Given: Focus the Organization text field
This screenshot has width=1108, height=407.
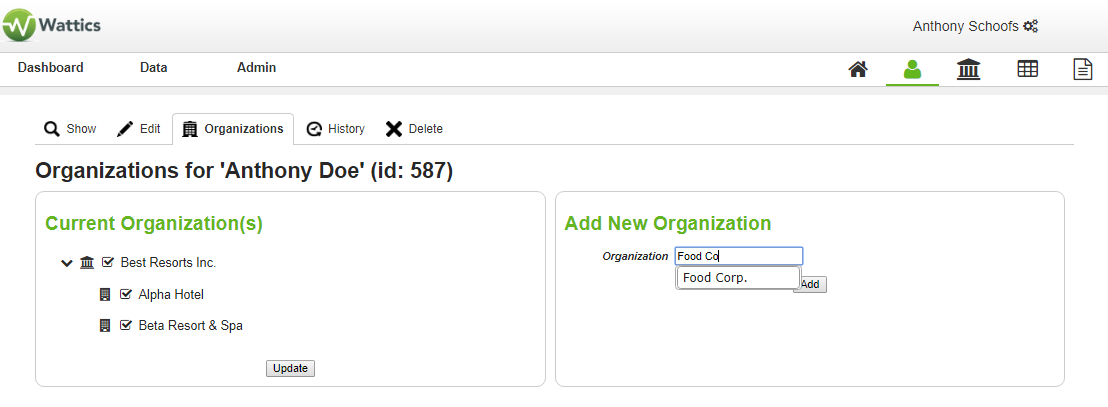Looking at the screenshot, I should click(738, 256).
